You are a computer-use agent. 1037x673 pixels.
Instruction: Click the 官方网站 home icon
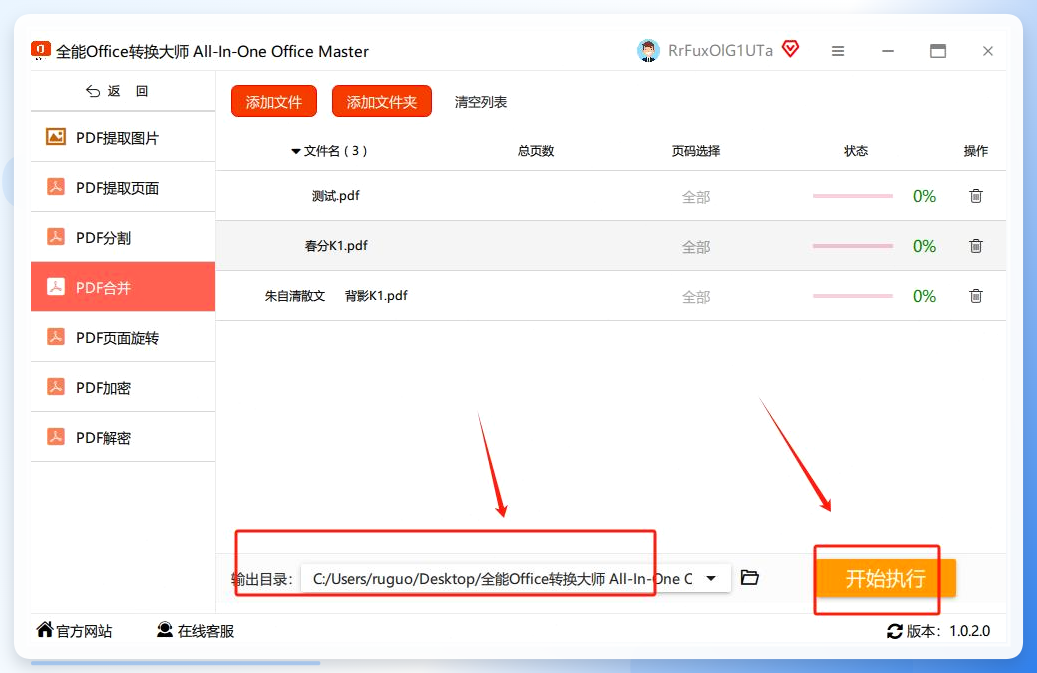pos(44,629)
